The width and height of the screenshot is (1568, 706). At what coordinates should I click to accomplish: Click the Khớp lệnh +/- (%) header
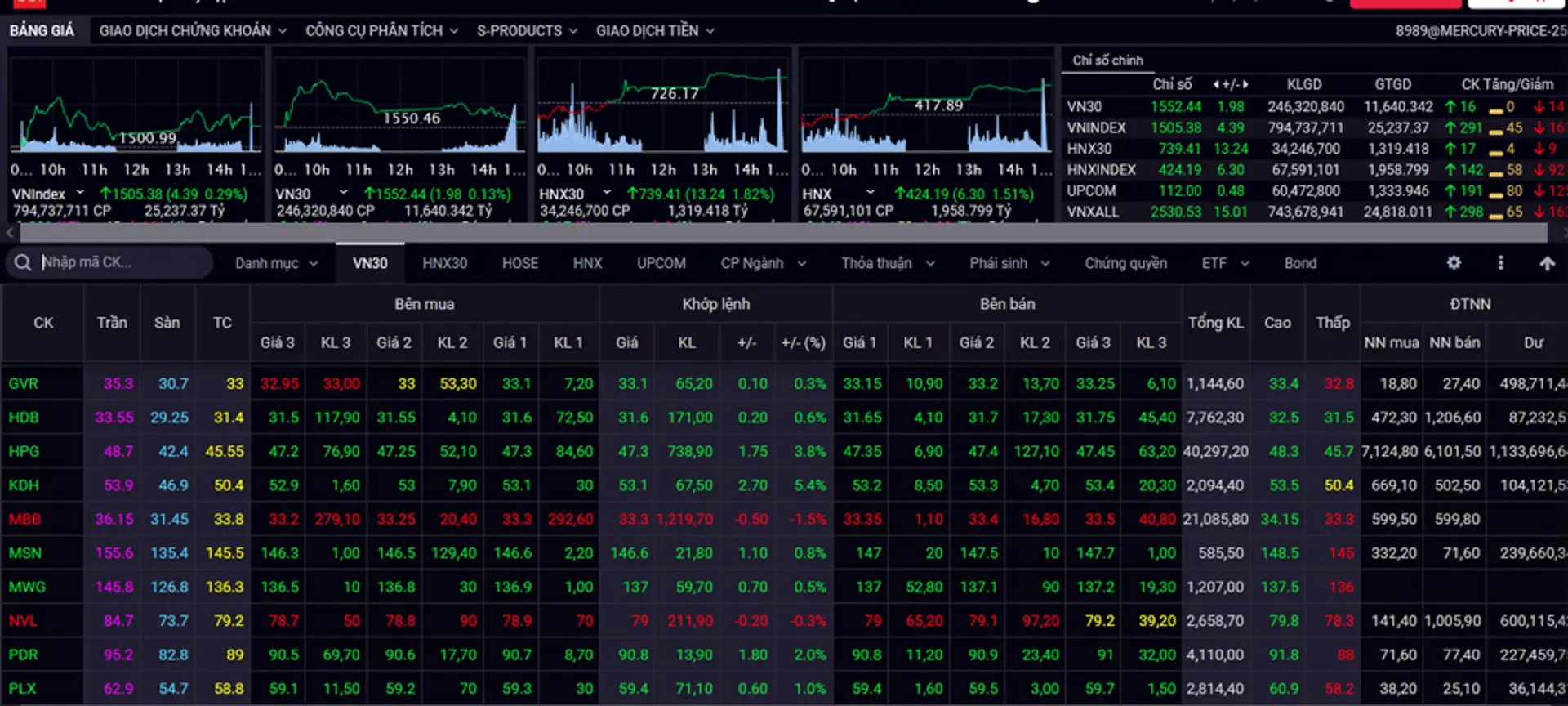tap(803, 342)
